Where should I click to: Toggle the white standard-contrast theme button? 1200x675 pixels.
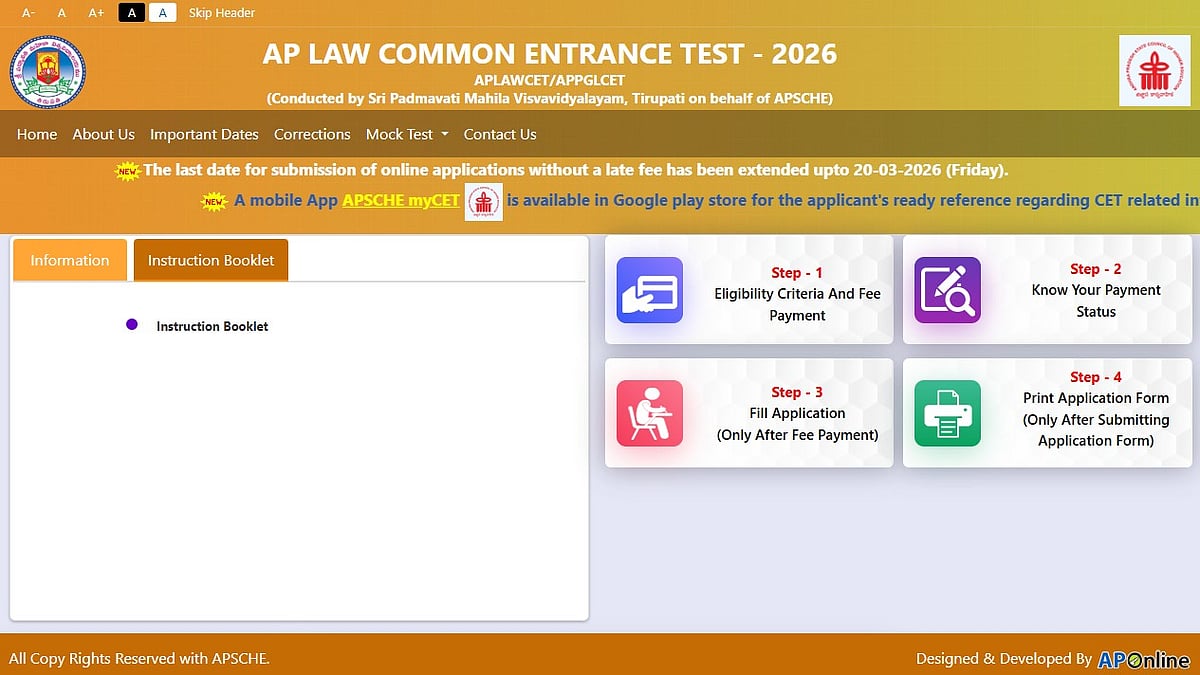163,13
